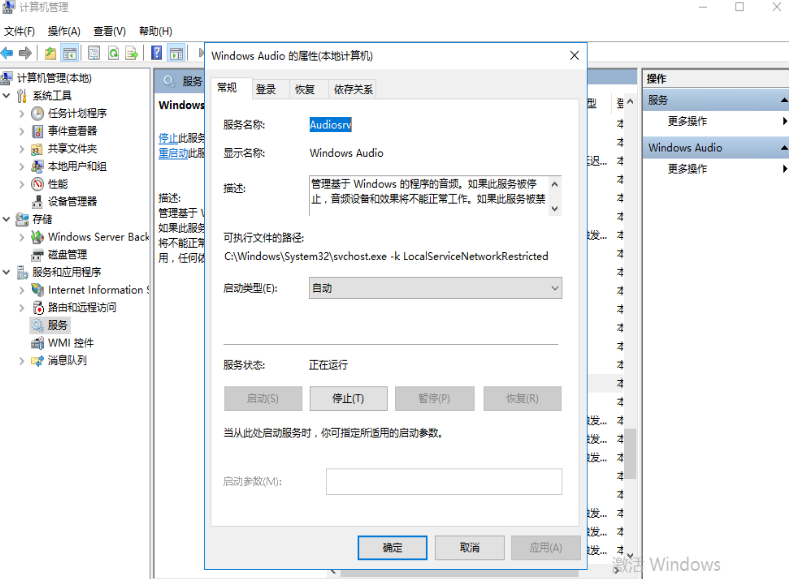This screenshot has height=579, width=789.
Task: Open the 文件(F) menu
Action: point(19,31)
